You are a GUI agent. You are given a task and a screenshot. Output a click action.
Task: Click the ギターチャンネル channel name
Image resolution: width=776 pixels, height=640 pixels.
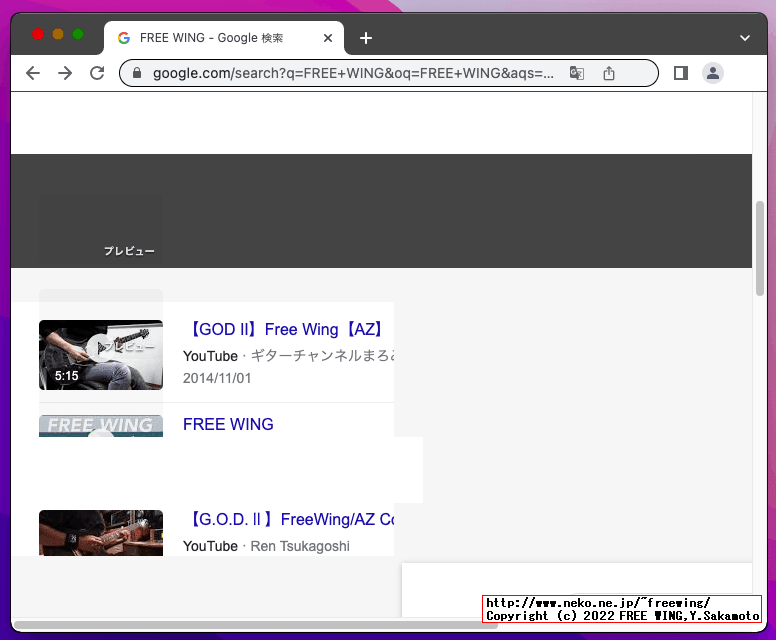coord(322,355)
